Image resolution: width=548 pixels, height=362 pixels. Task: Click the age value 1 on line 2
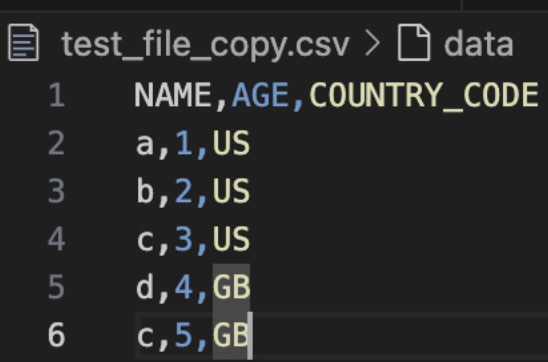(184, 143)
